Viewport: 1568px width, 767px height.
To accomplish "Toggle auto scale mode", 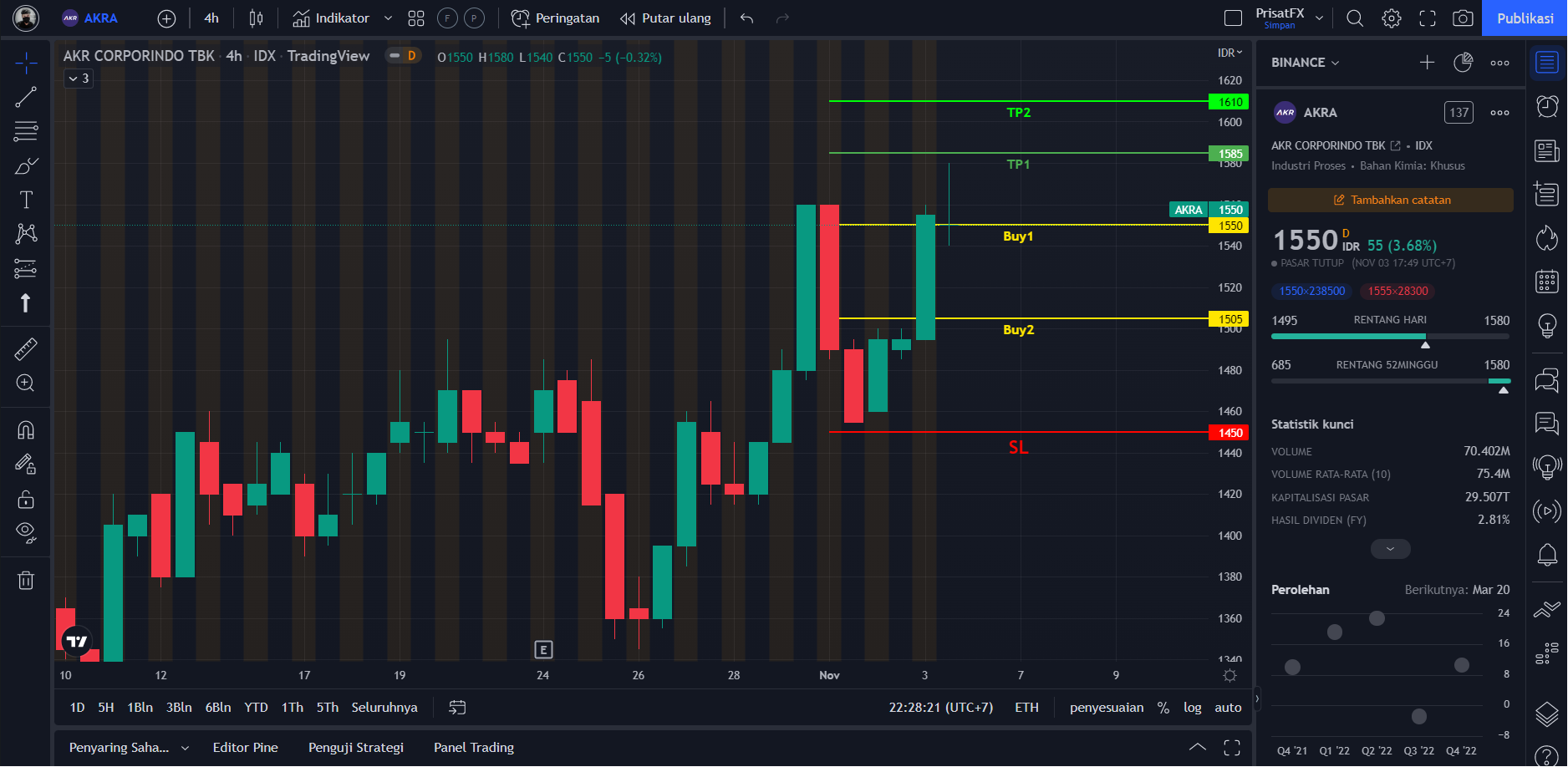I will [1228, 708].
